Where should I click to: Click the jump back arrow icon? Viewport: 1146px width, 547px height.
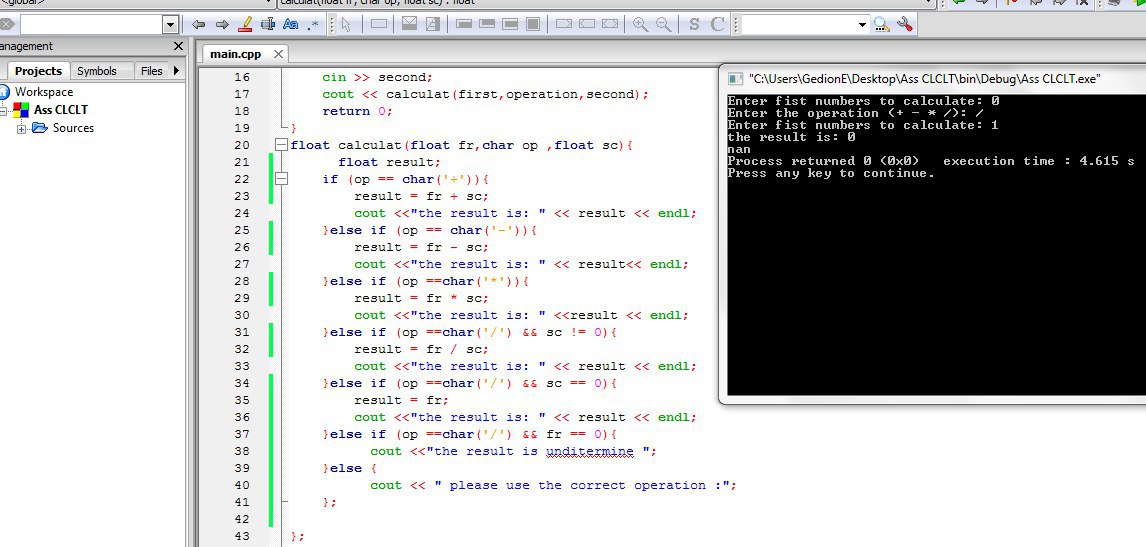[198, 24]
